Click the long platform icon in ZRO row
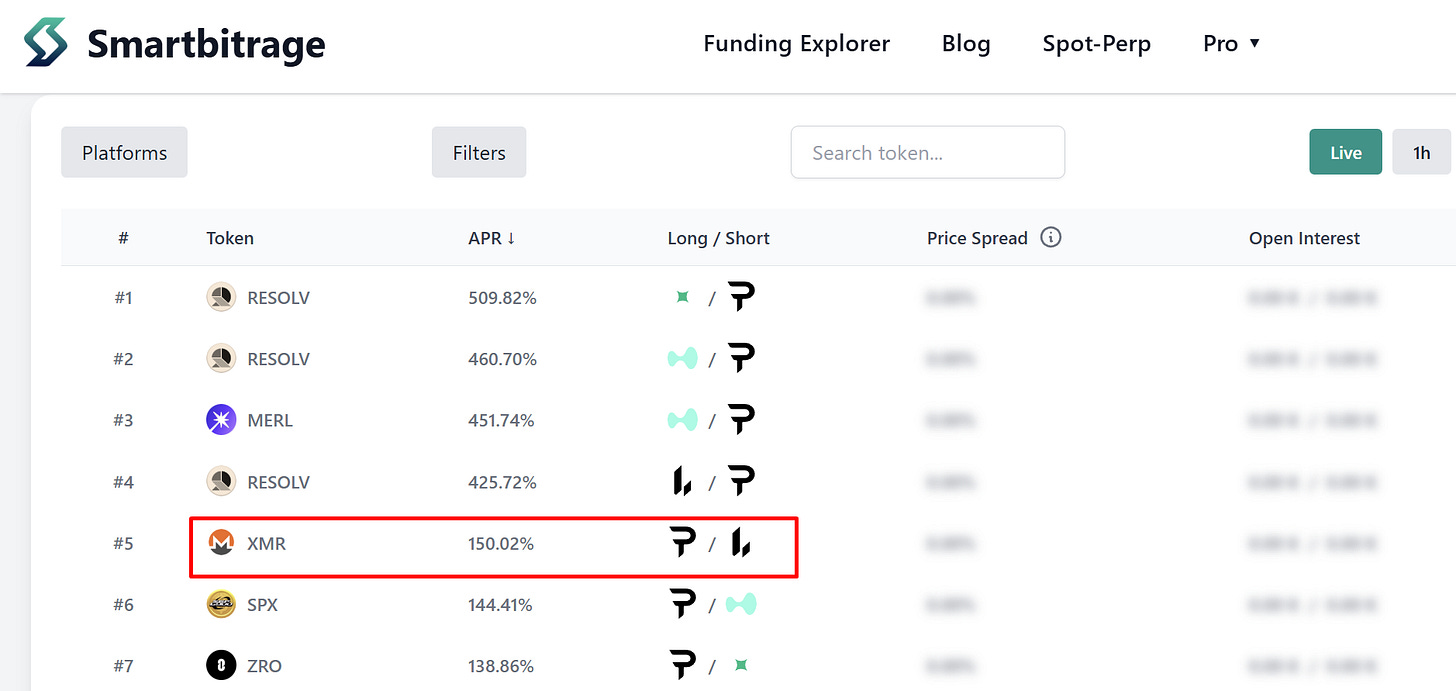 pos(682,666)
